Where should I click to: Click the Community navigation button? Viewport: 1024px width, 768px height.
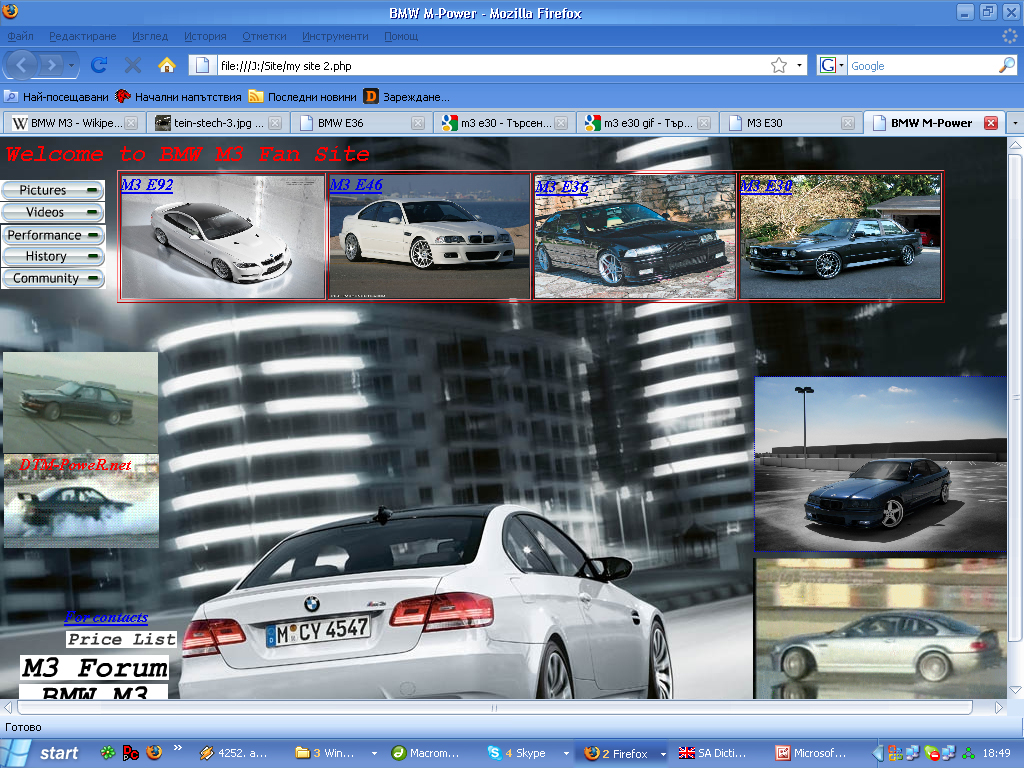[53, 278]
